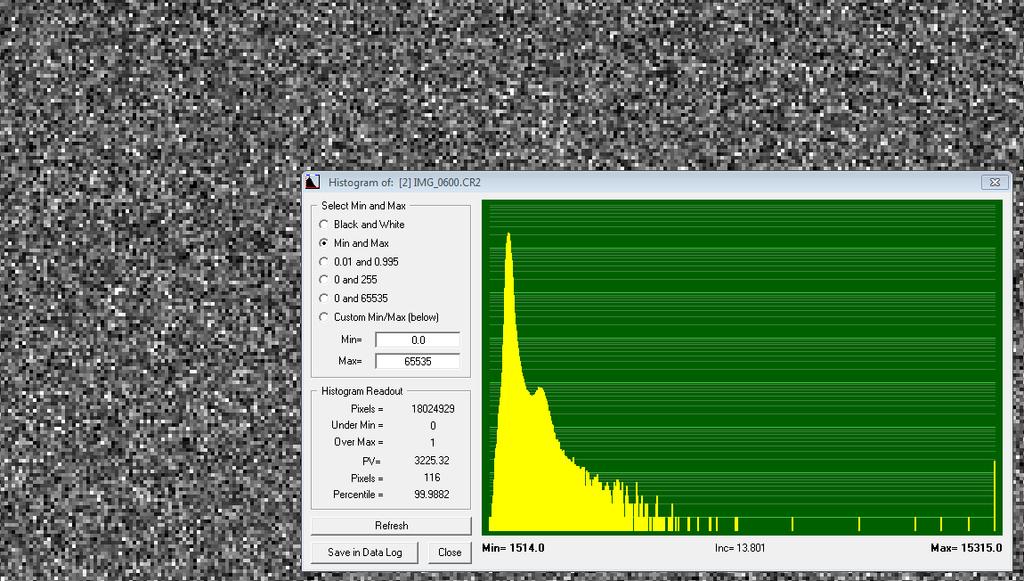The width and height of the screenshot is (1024, 581).
Task: Click the Percentile value 99.9882
Action: click(x=432, y=494)
